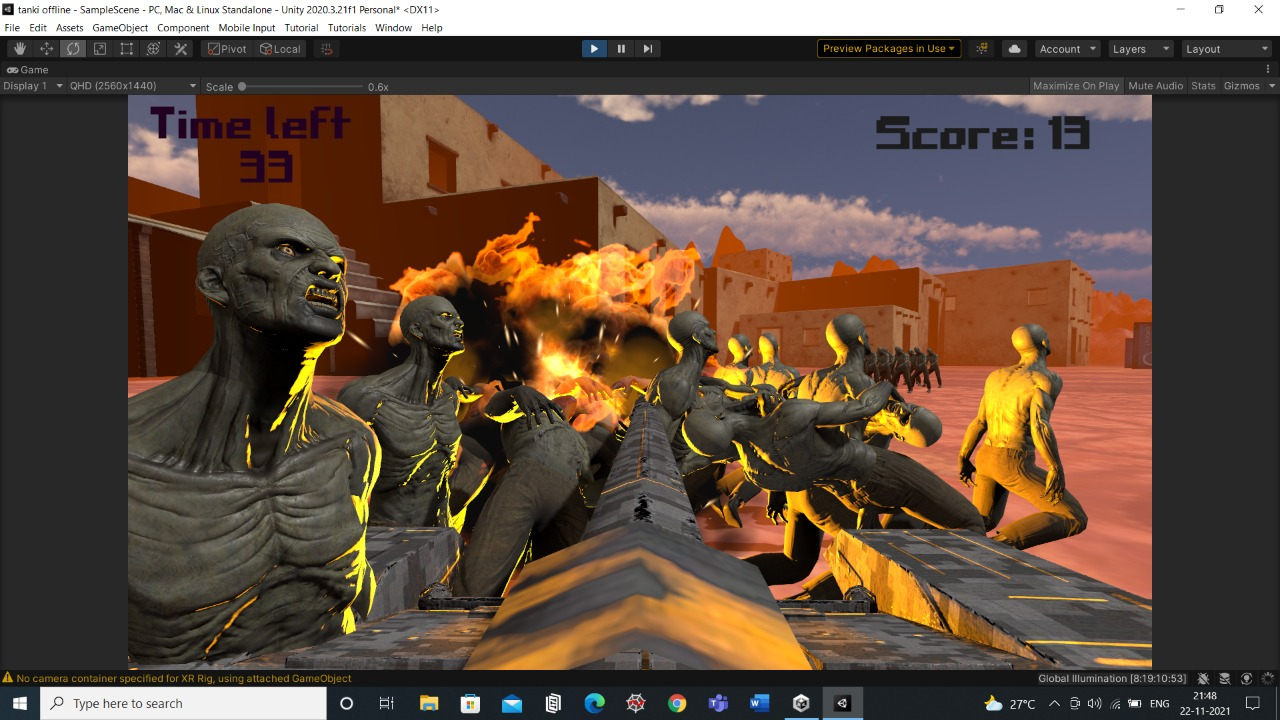Open Preview Packages in Use

(888, 48)
